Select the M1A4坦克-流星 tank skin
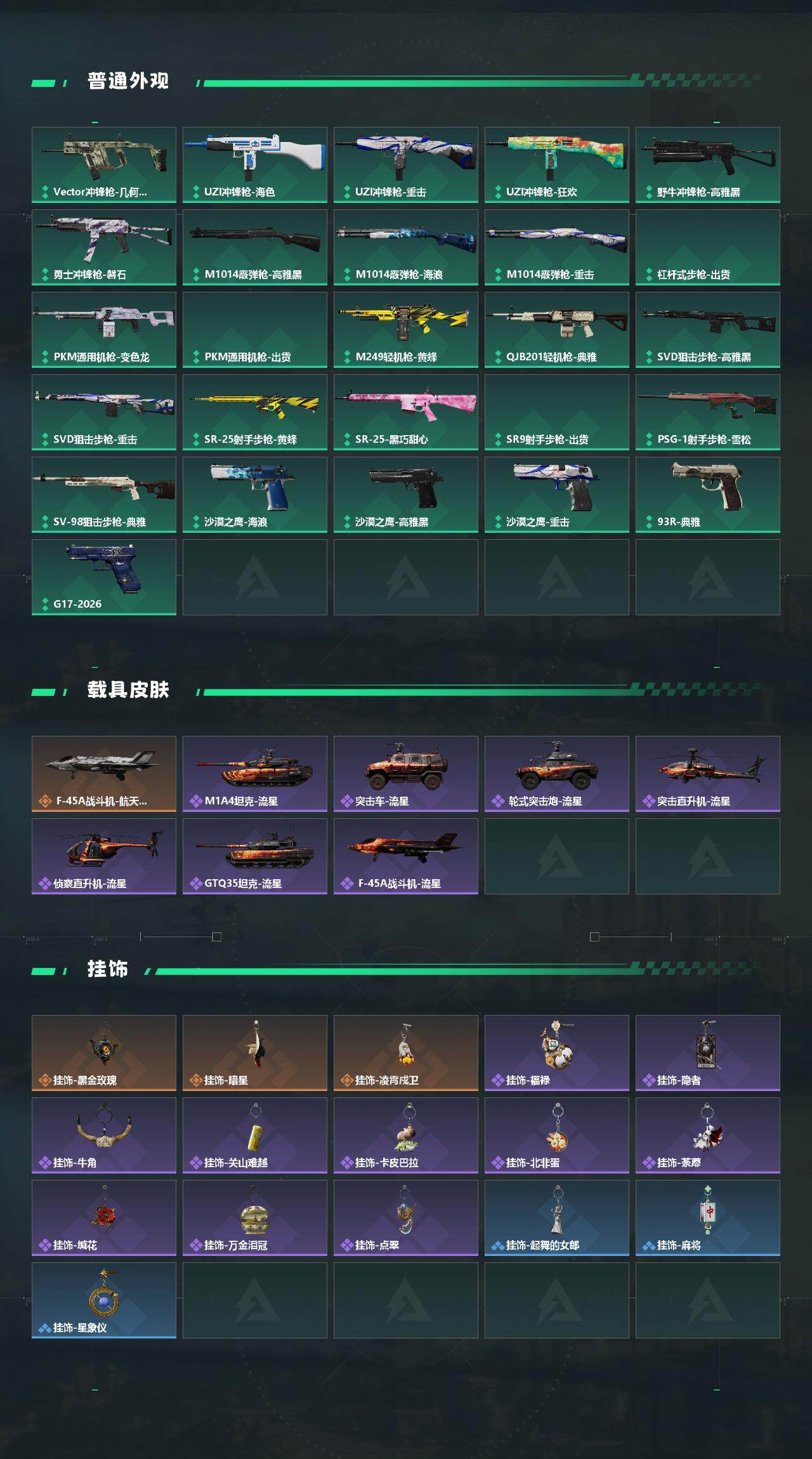 click(255, 774)
